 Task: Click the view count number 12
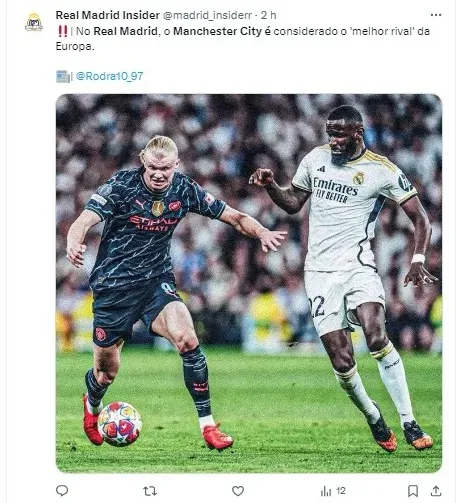pyautogui.click(x=341, y=491)
